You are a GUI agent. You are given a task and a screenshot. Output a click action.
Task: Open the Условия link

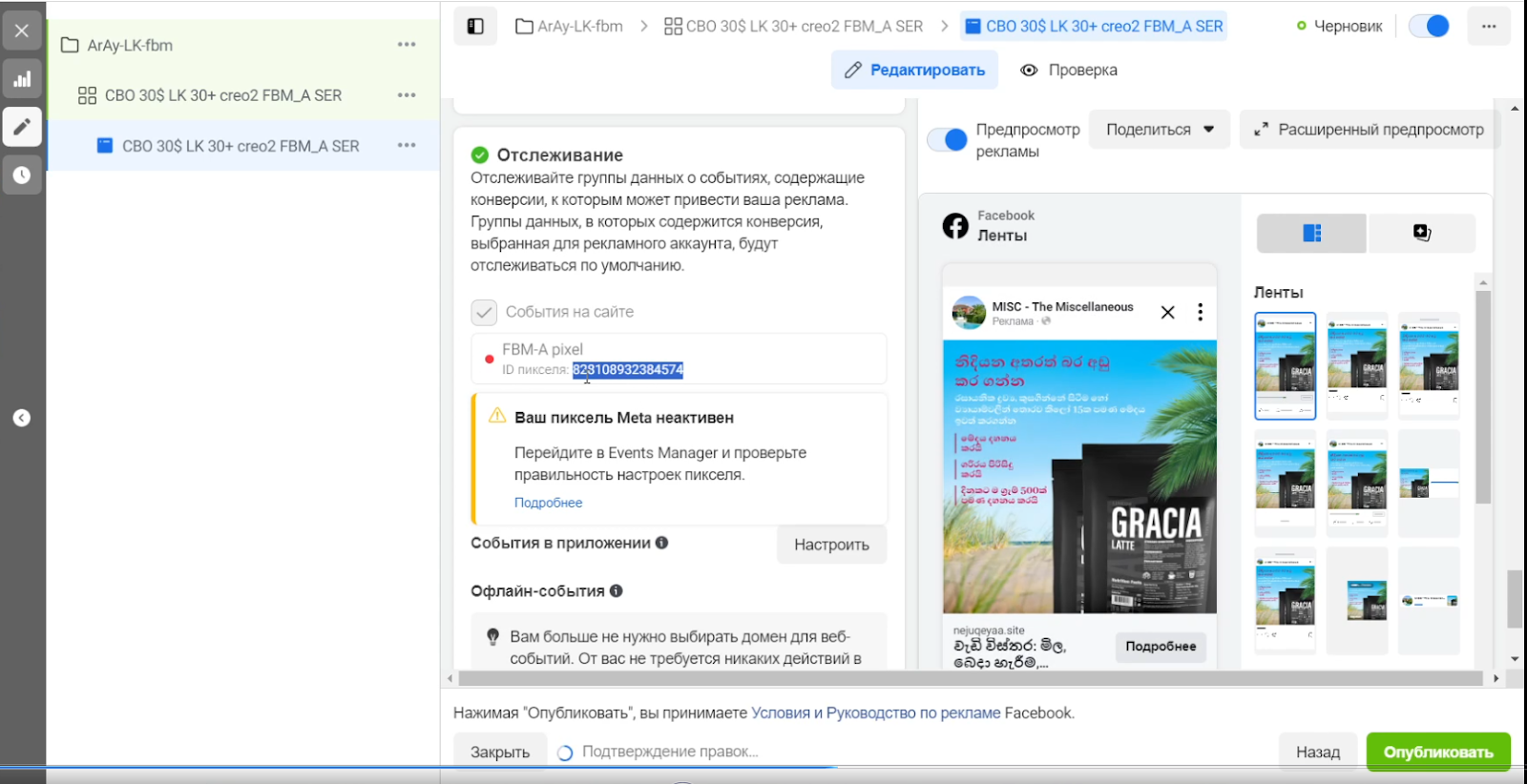[x=781, y=713]
